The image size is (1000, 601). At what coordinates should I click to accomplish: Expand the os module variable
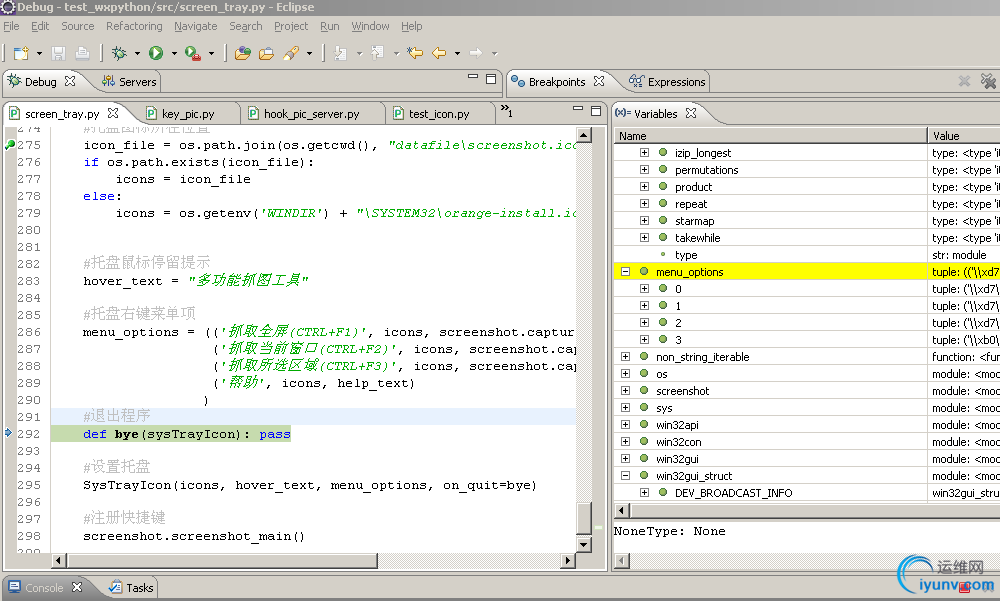pos(625,374)
